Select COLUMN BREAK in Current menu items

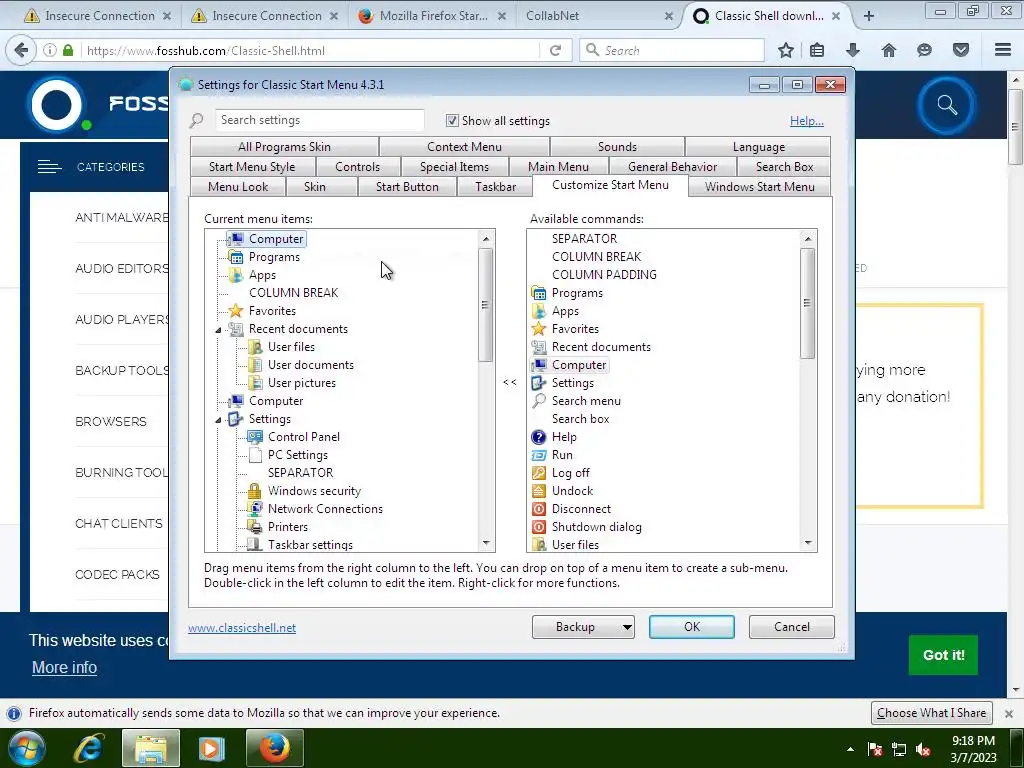[x=293, y=293]
